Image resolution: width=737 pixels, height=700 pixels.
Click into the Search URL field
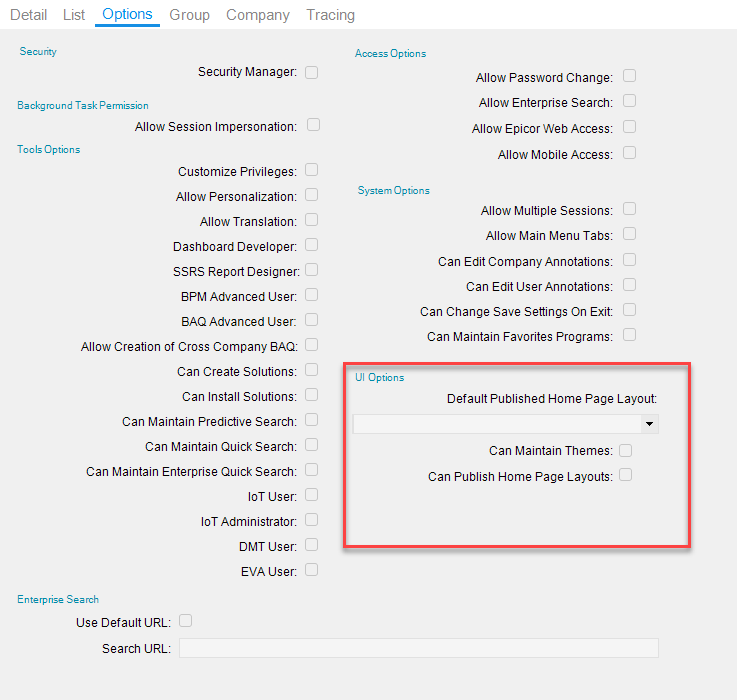point(418,648)
